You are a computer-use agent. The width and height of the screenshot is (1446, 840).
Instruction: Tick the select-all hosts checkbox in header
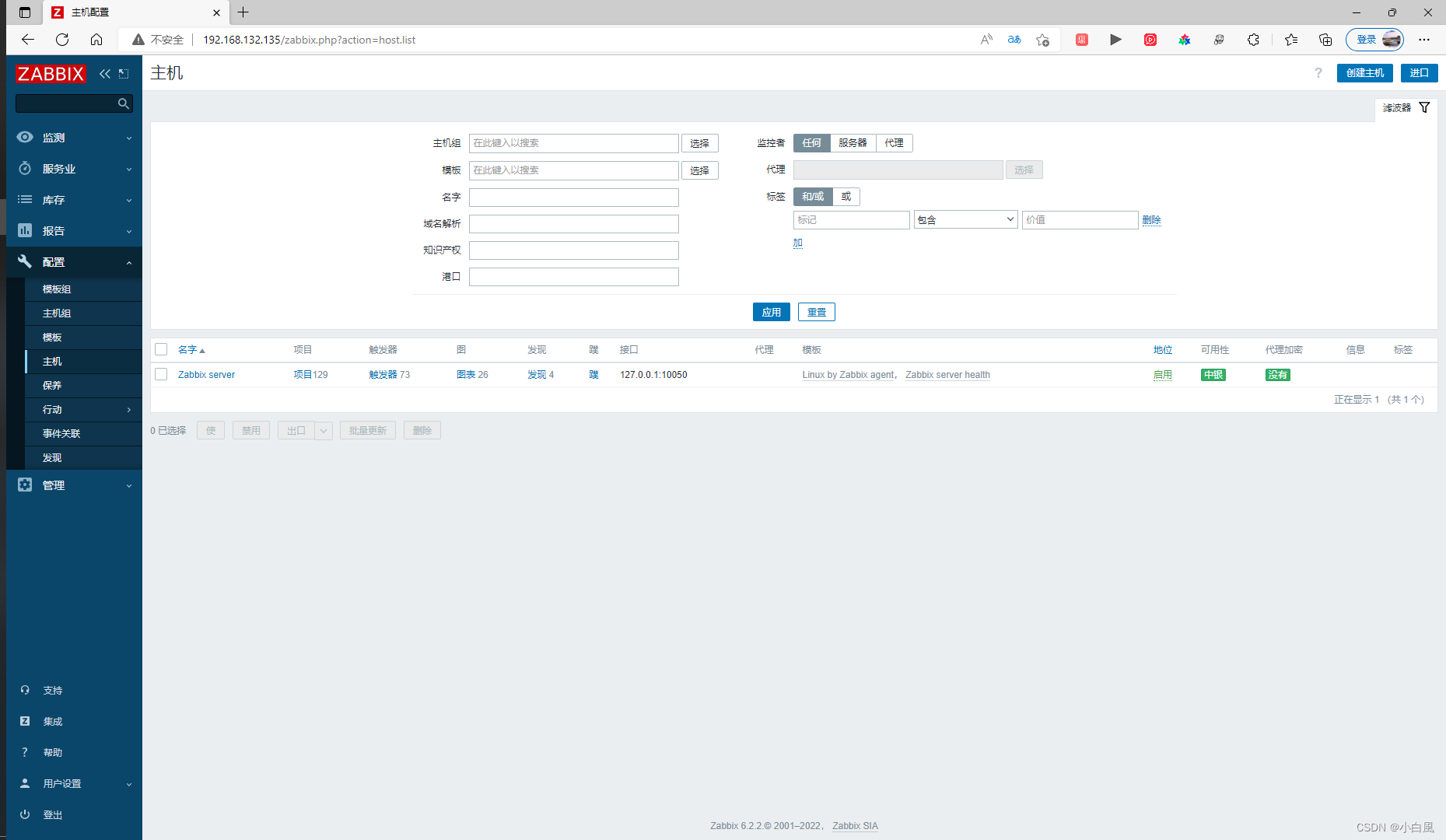point(161,349)
